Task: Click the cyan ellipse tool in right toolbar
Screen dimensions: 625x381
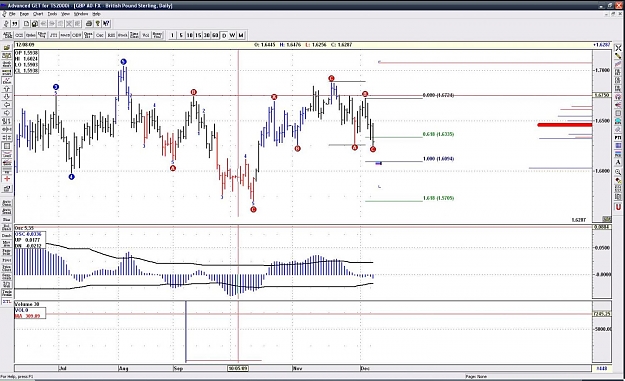Action: (x=618, y=121)
